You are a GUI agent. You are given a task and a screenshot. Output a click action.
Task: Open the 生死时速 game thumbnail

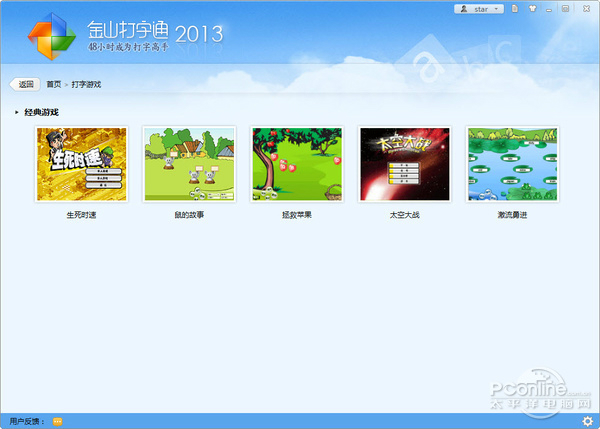(x=81, y=164)
